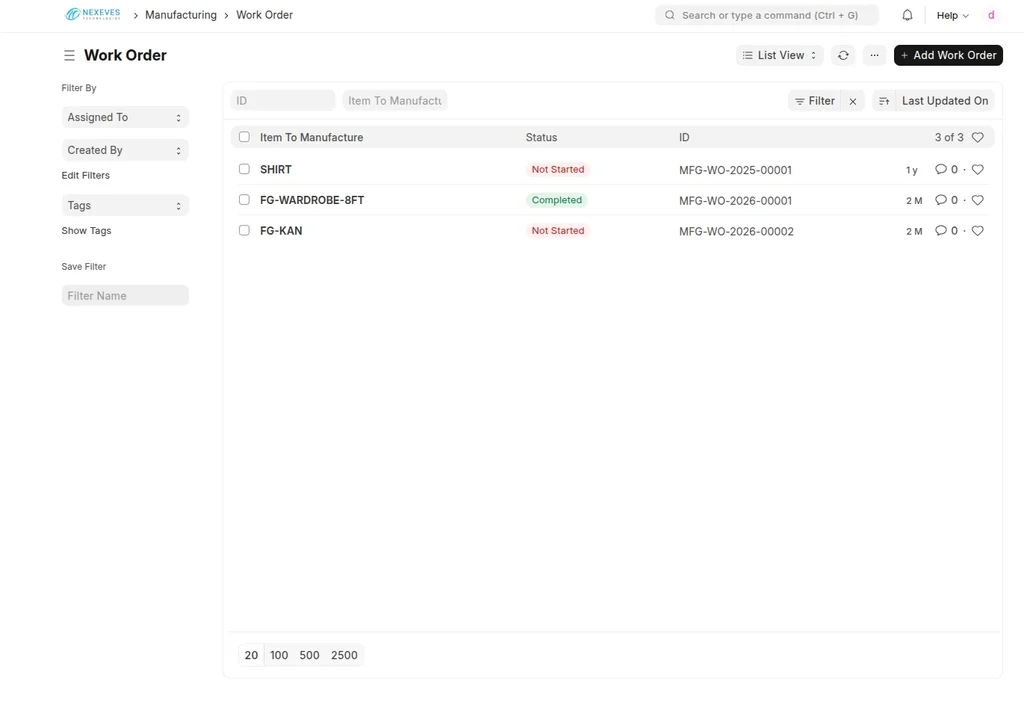1024x710 pixels.
Task: Set page size to 20
Action: point(251,655)
